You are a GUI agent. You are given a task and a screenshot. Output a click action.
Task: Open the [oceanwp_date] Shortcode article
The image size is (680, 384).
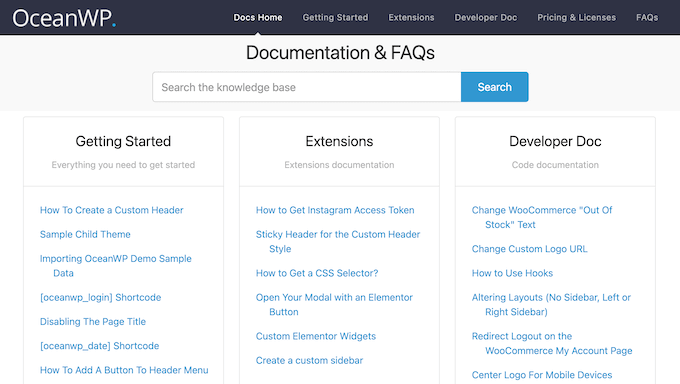[x=99, y=346]
